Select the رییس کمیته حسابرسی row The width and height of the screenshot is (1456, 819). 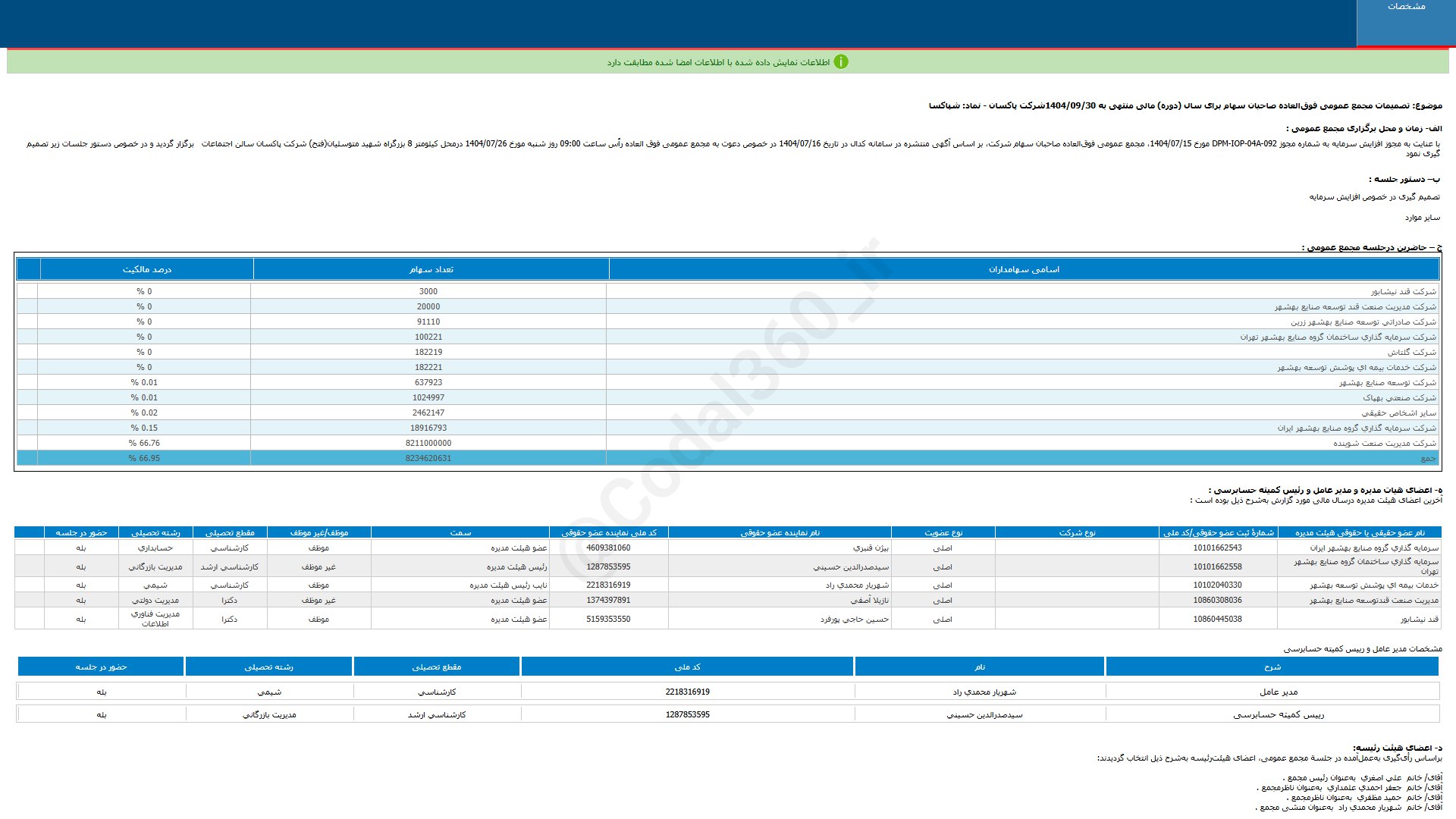click(x=1279, y=714)
